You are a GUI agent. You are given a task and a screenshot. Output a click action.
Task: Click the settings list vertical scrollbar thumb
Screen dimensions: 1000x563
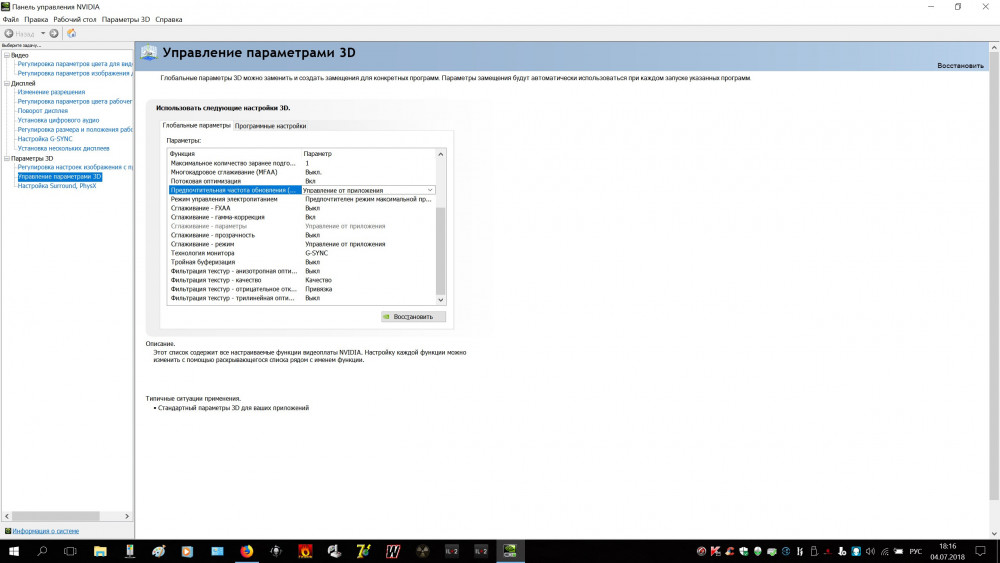click(441, 250)
